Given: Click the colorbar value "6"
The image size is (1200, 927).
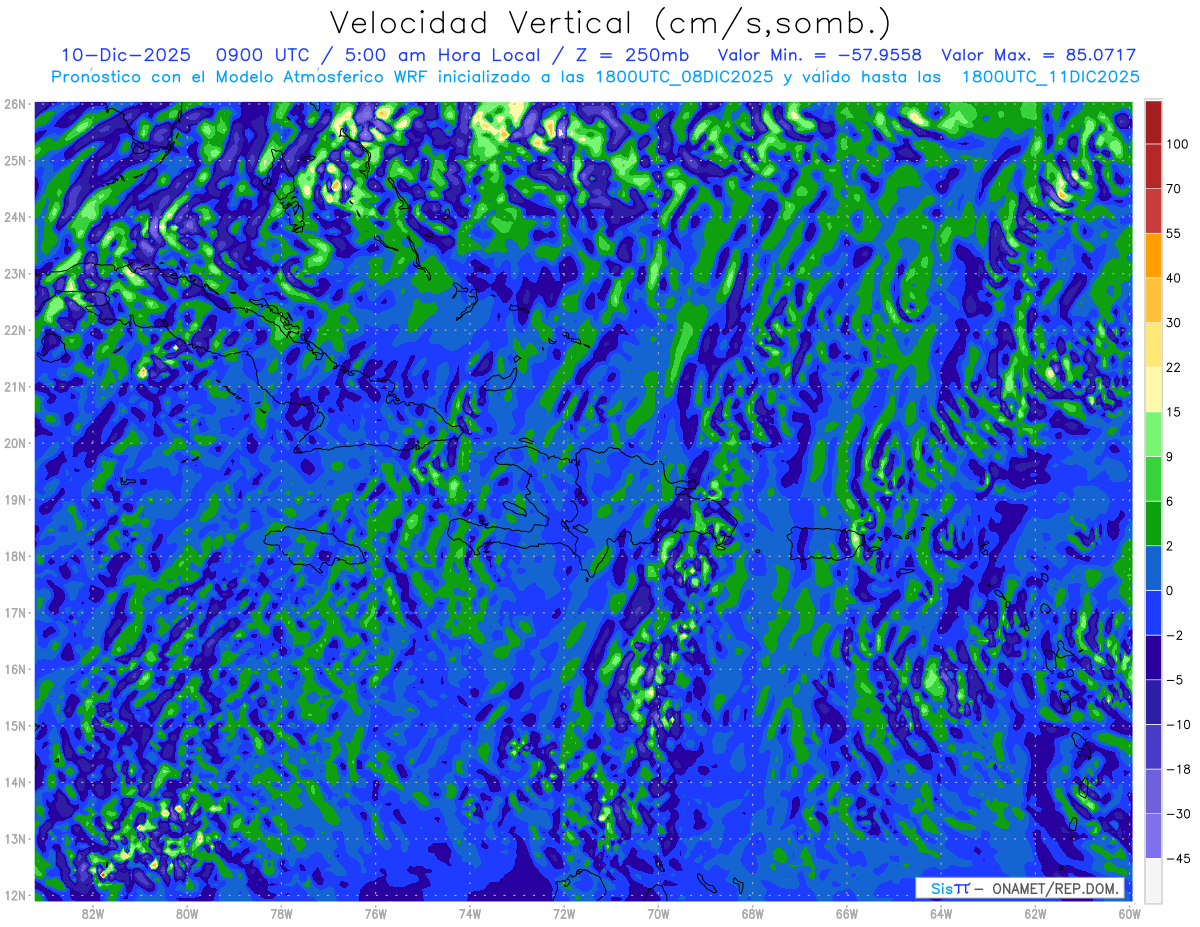Looking at the screenshot, I should point(1170,501).
